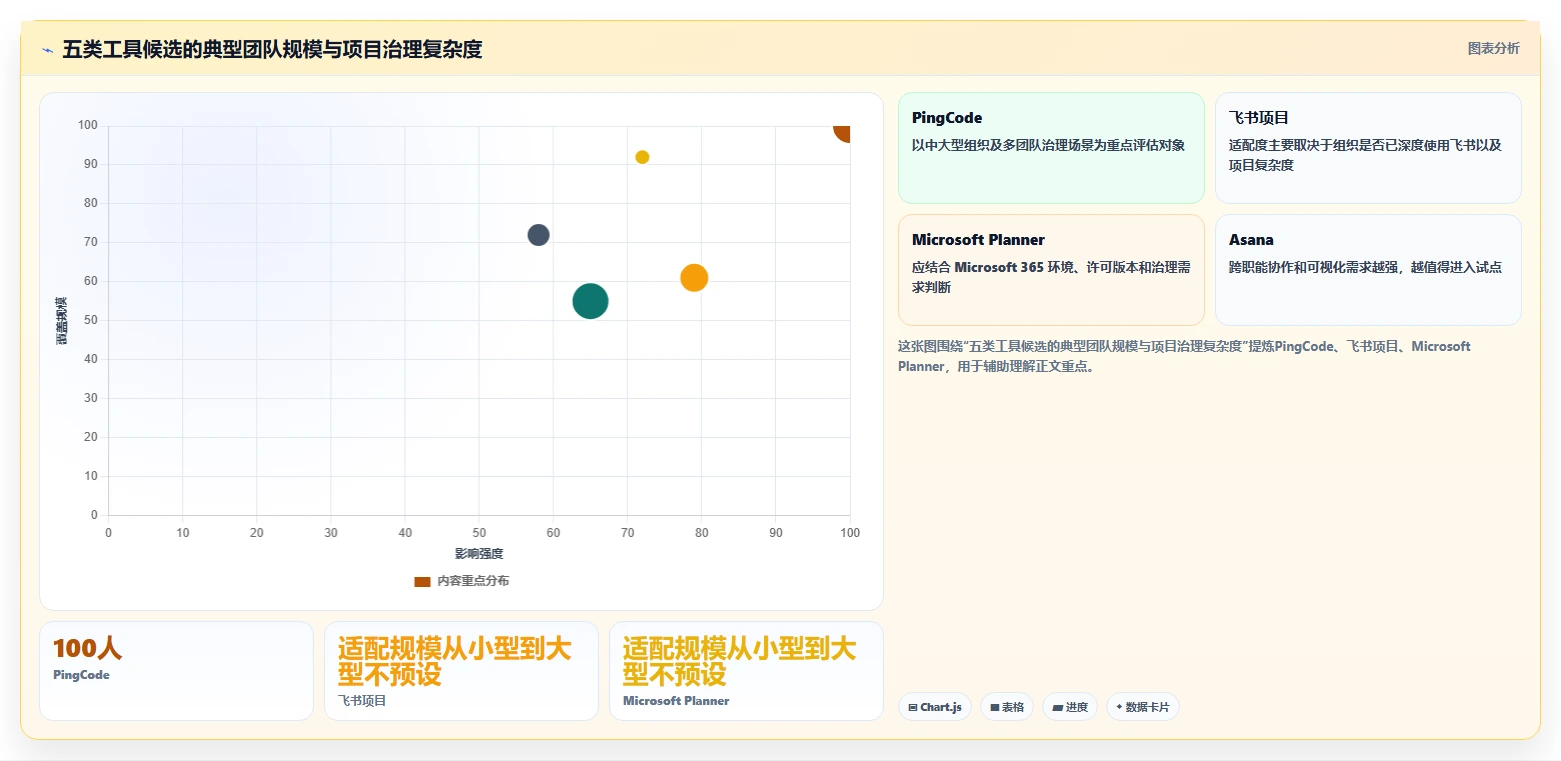Toggle the 内容重点分布 legend swatch
The height and width of the screenshot is (761, 1561).
422,581
